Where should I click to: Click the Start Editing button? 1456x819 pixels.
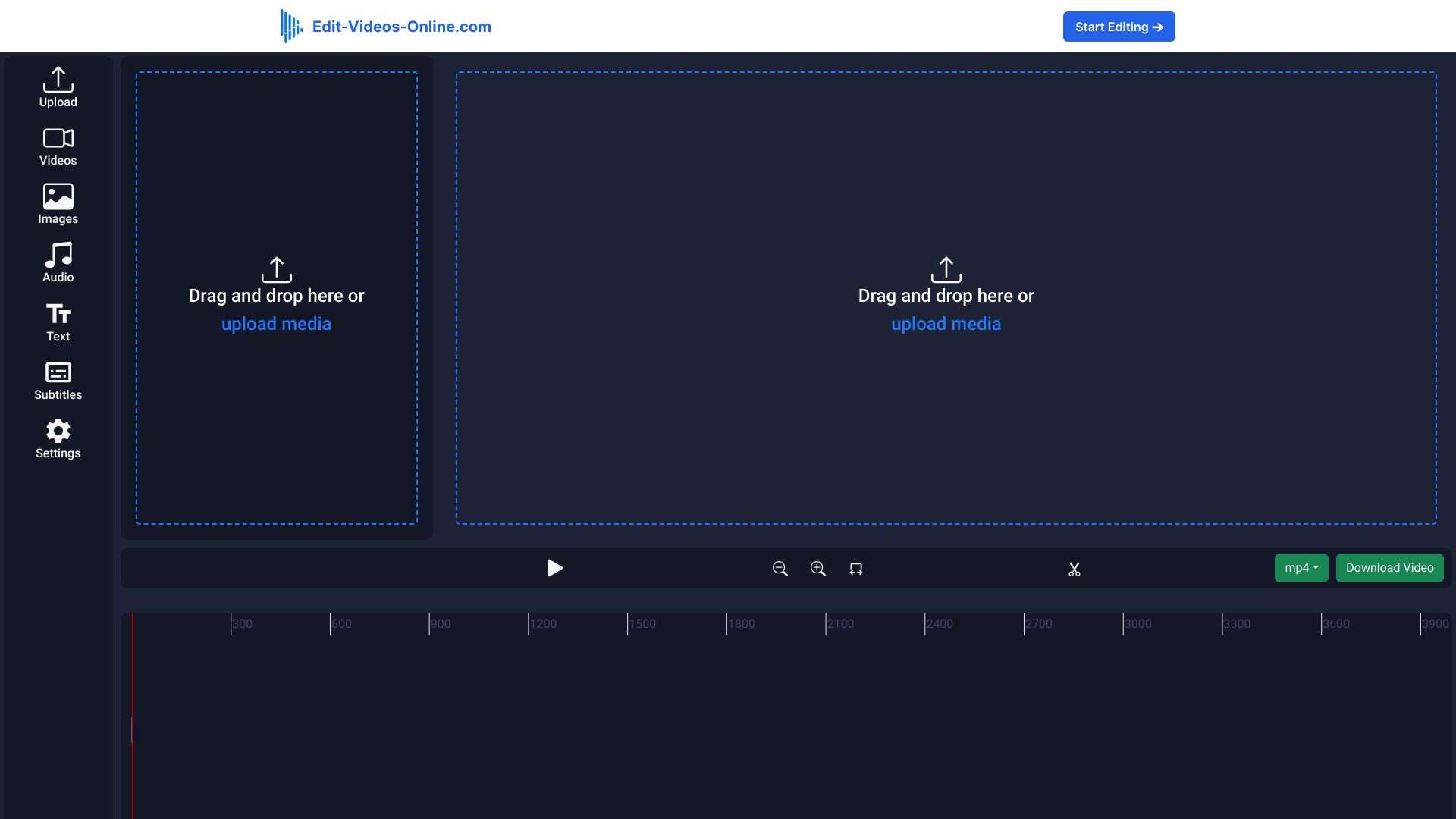click(x=1119, y=27)
